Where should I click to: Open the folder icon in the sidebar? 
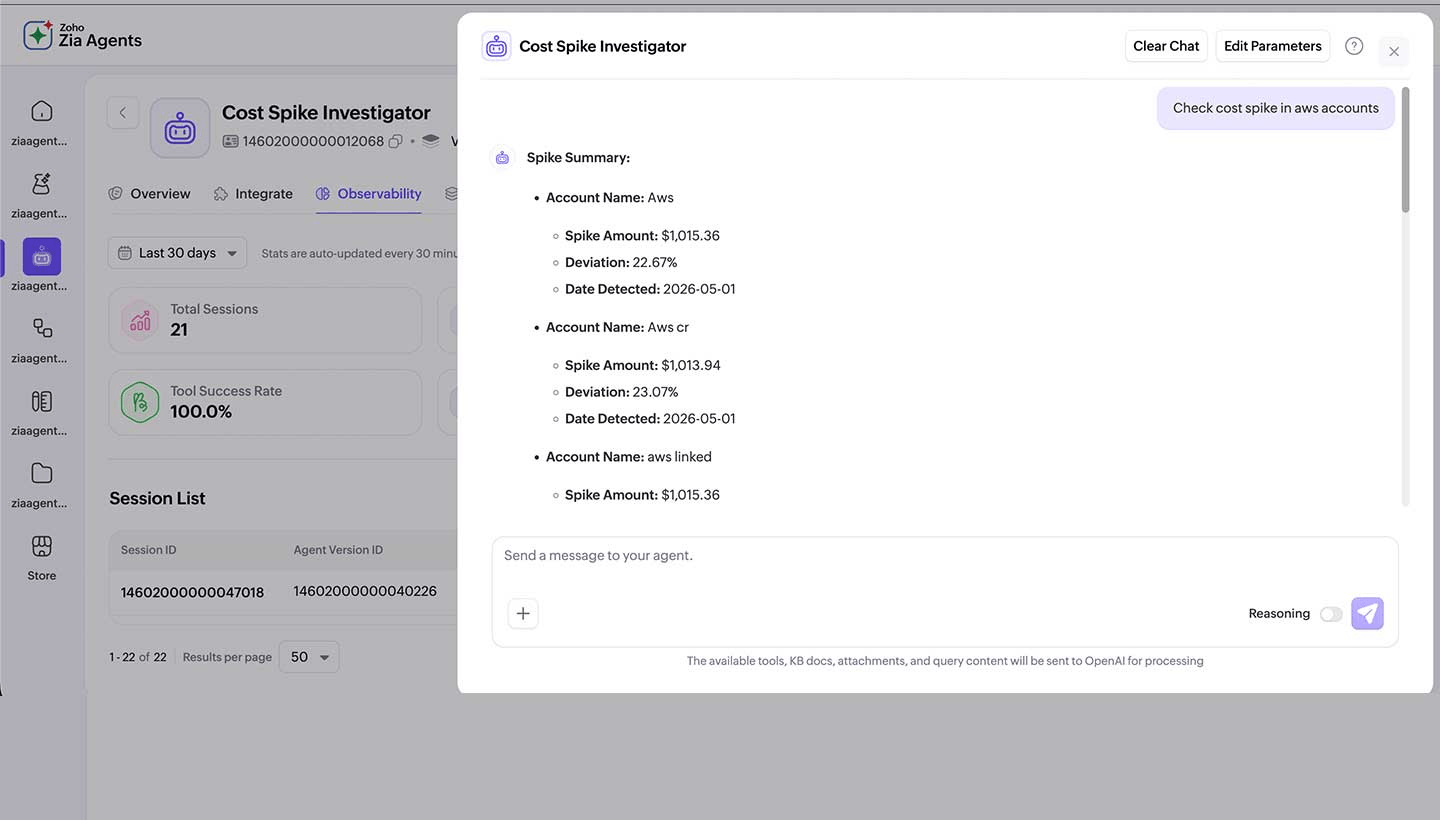pyautogui.click(x=42, y=473)
